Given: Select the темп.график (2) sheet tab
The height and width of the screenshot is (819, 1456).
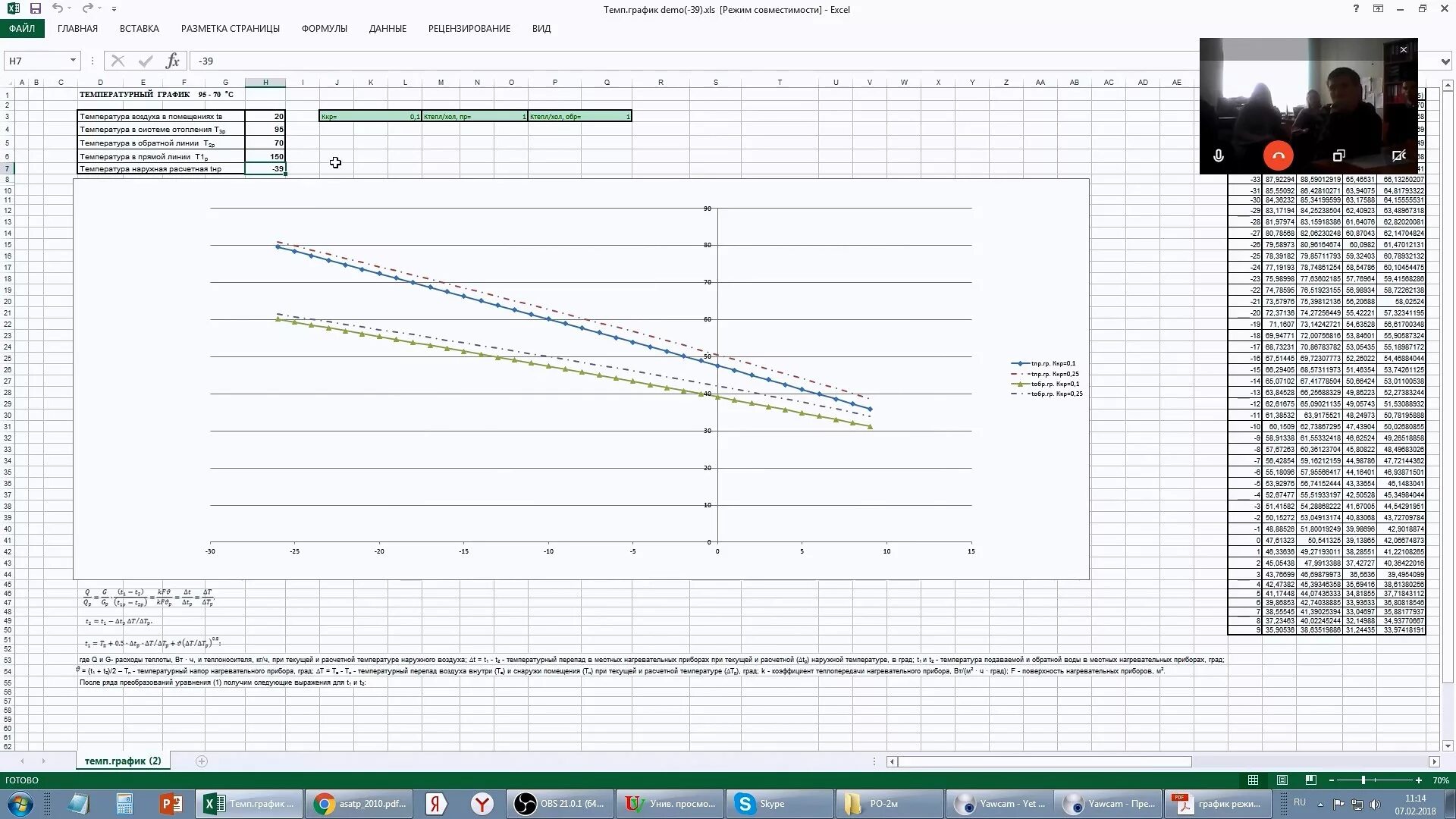Looking at the screenshot, I should pos(123,761).
